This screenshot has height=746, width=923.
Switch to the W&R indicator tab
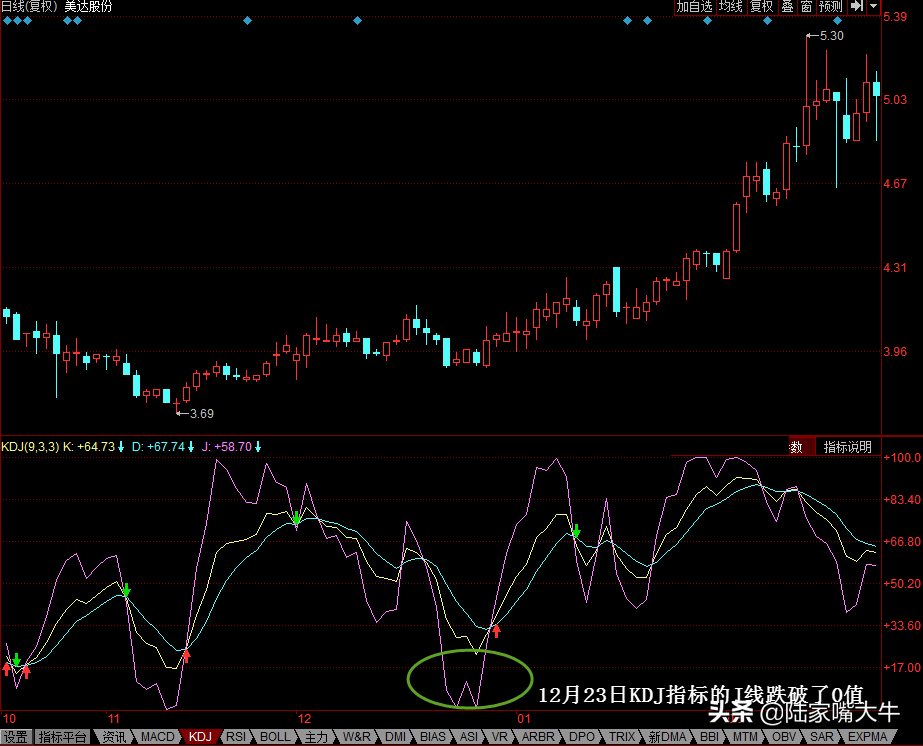pos(357,737)
